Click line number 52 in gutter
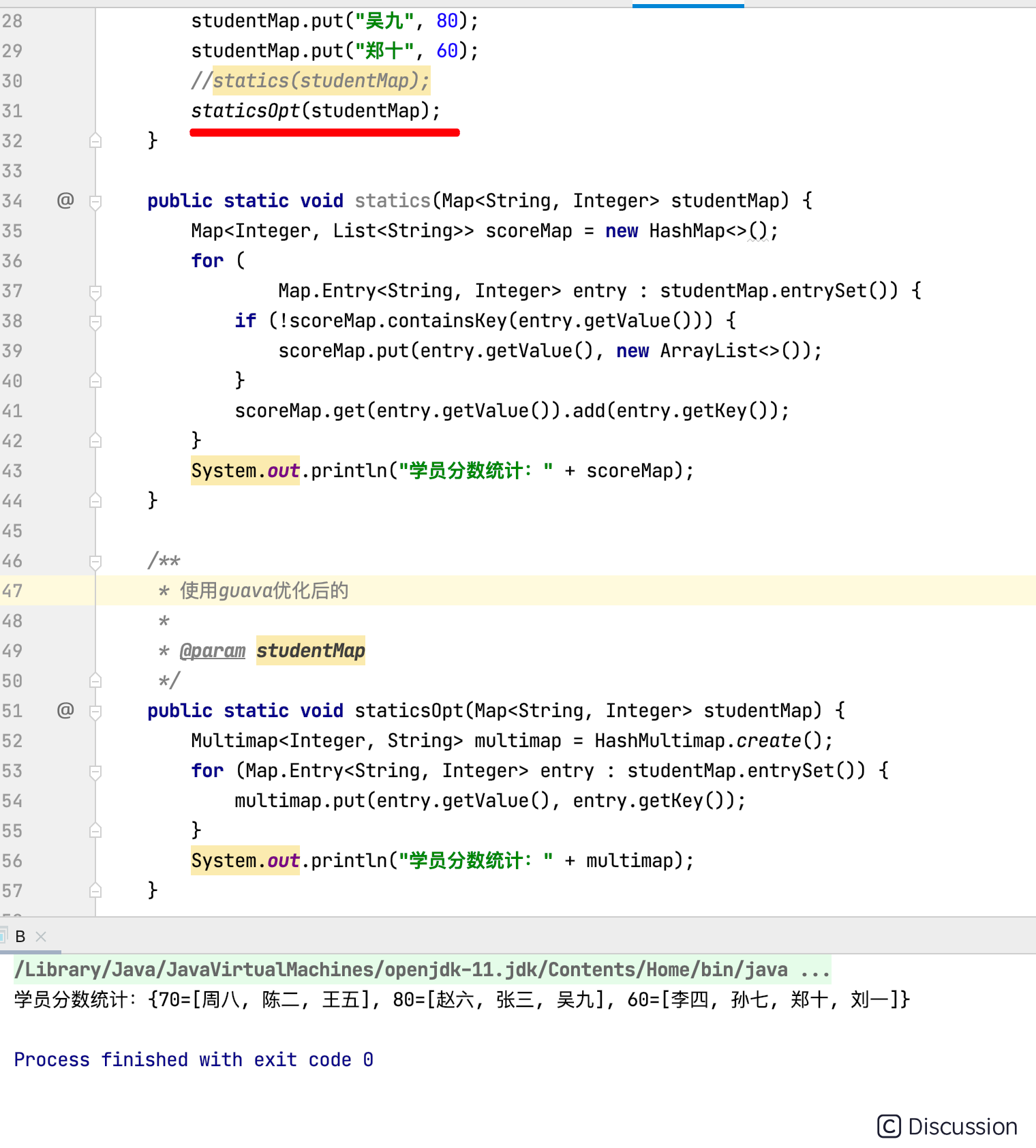The width and height of the screenshot is (1036, 1148). [x=12, y=740]
